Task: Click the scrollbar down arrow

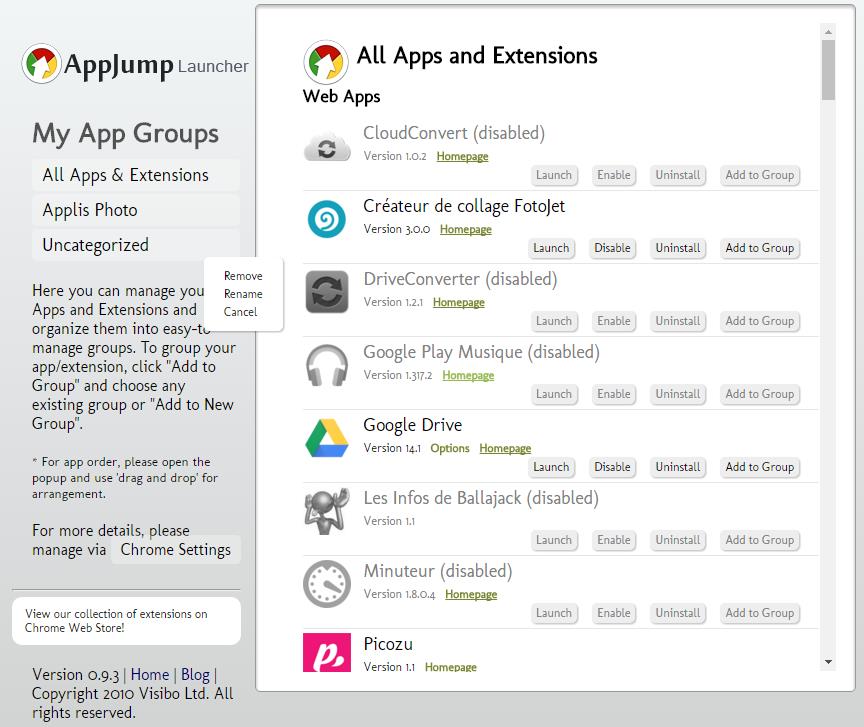Action: (828, 662)
